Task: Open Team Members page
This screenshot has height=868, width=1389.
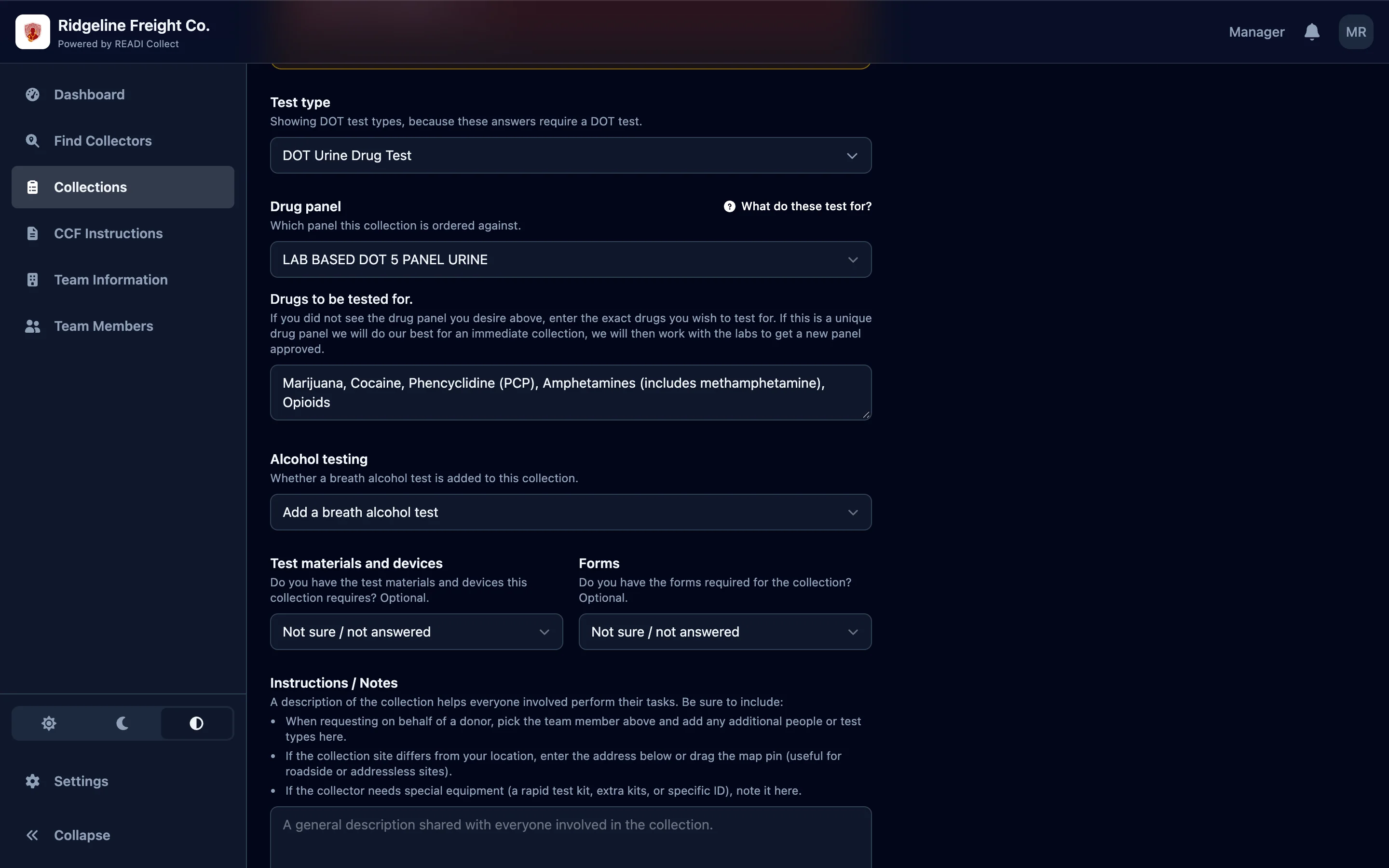Action: [x=123, y=326]
